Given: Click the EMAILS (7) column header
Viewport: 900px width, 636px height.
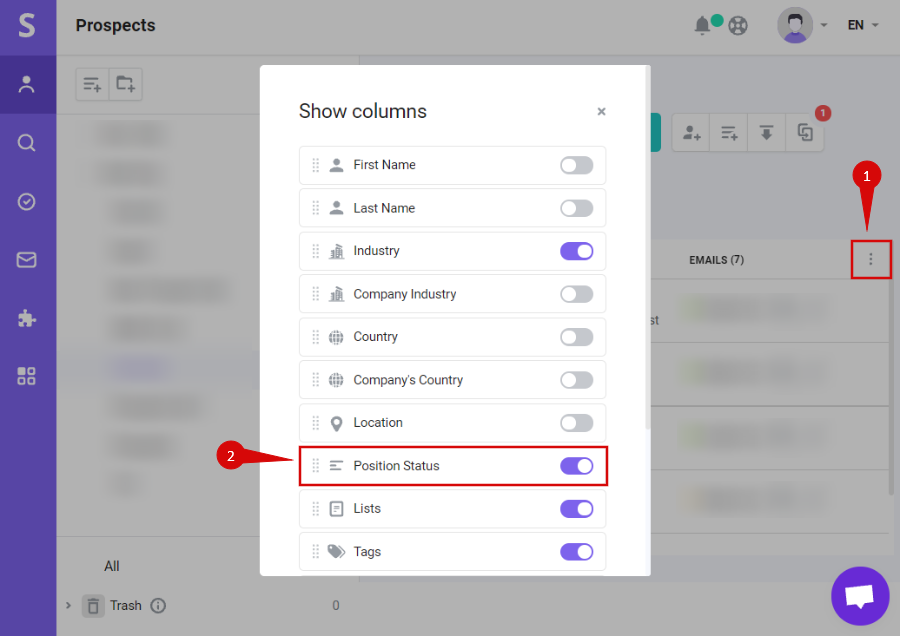Looking at the screenshot, I should pos(716,260).
